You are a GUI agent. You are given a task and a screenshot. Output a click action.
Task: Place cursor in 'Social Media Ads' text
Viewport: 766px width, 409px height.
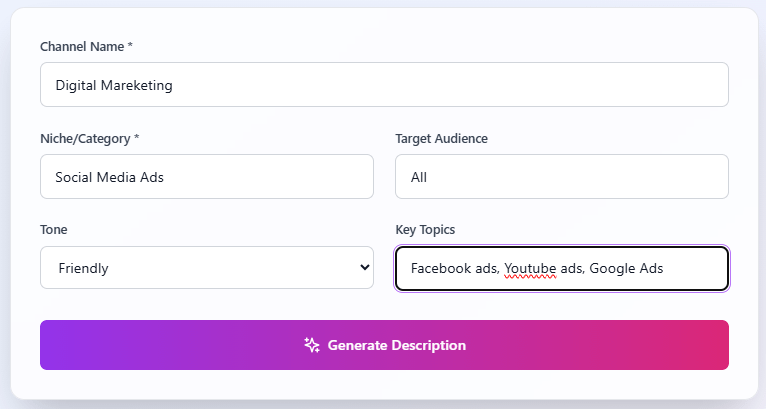[109, 177]
